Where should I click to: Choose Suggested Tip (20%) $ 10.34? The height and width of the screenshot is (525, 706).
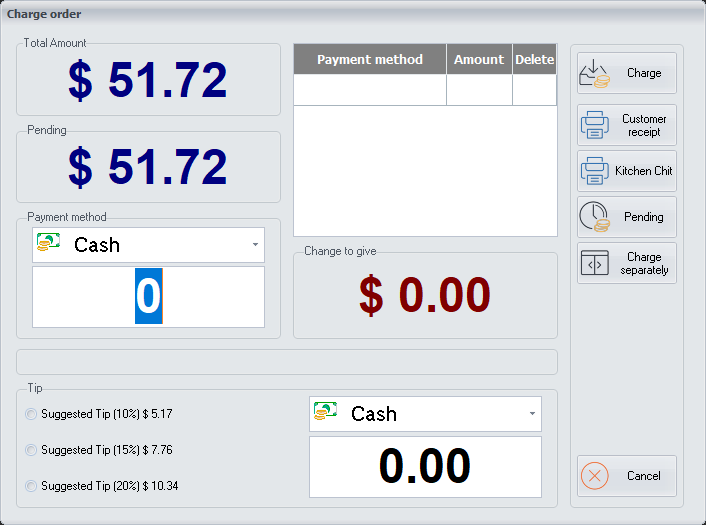tap(31, 486)
